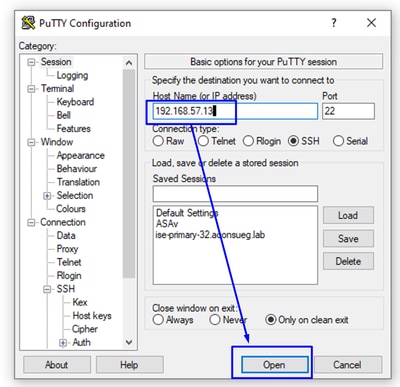This screenshot has height=387, width=400.
Task: Select the Telnet connection type
Action: coord(217,141)
